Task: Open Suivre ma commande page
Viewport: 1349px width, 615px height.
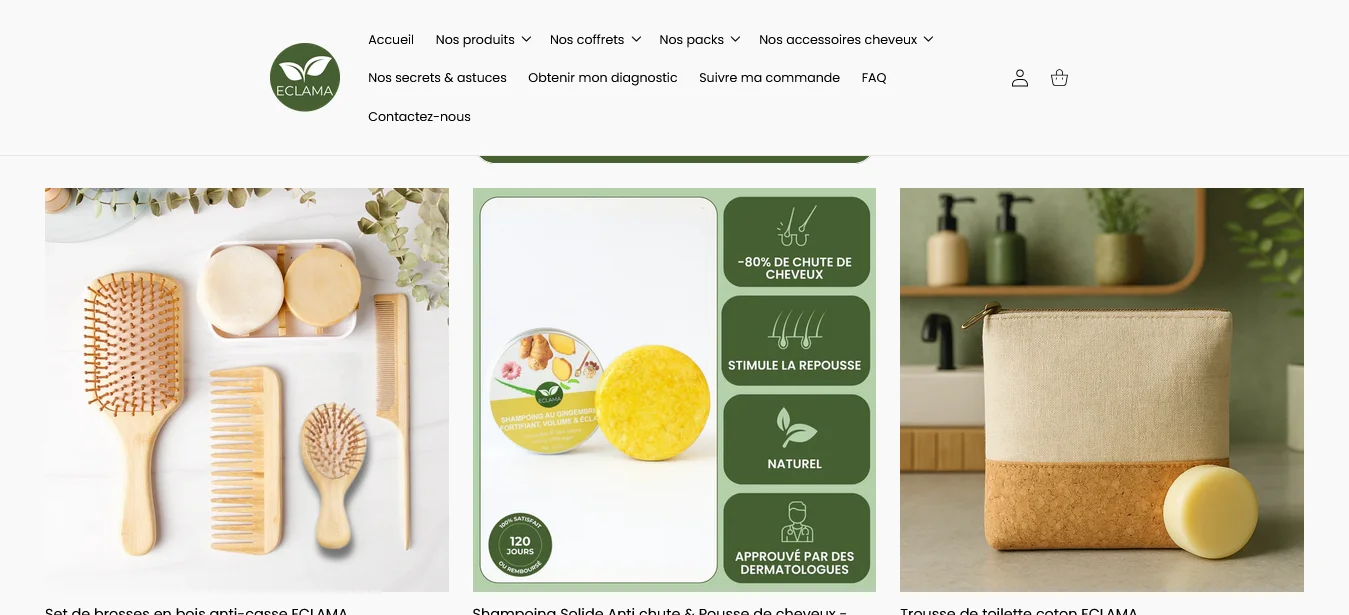Action: 769,78
